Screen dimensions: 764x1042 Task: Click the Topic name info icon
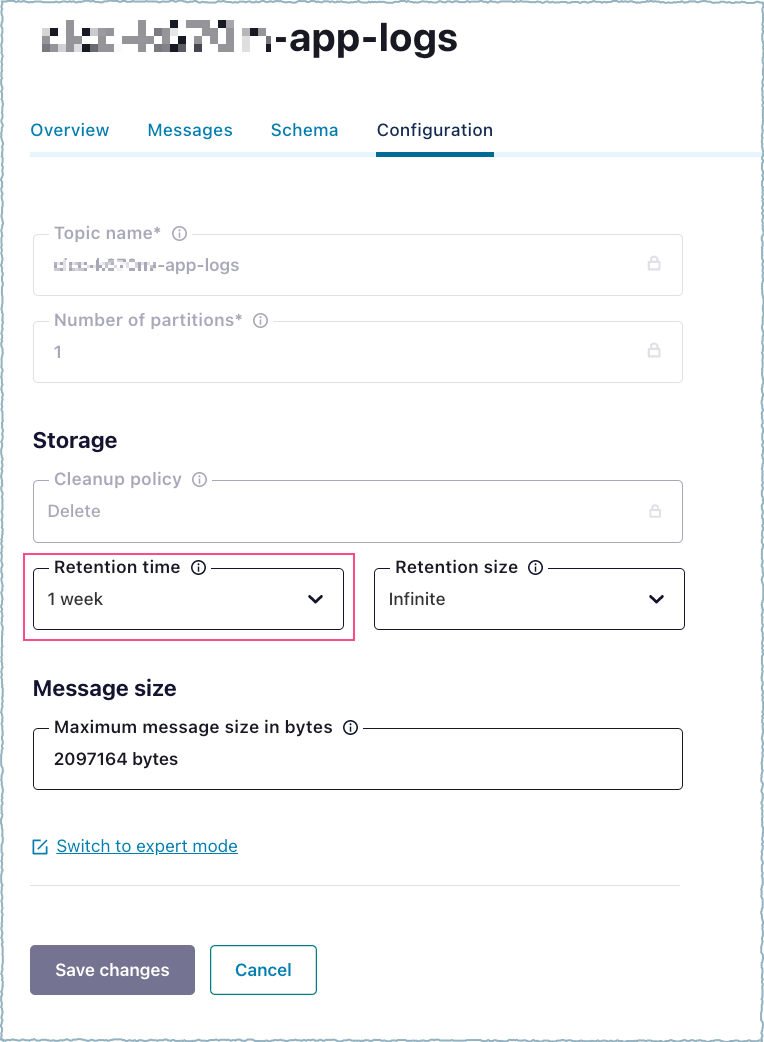coord(180,234)
